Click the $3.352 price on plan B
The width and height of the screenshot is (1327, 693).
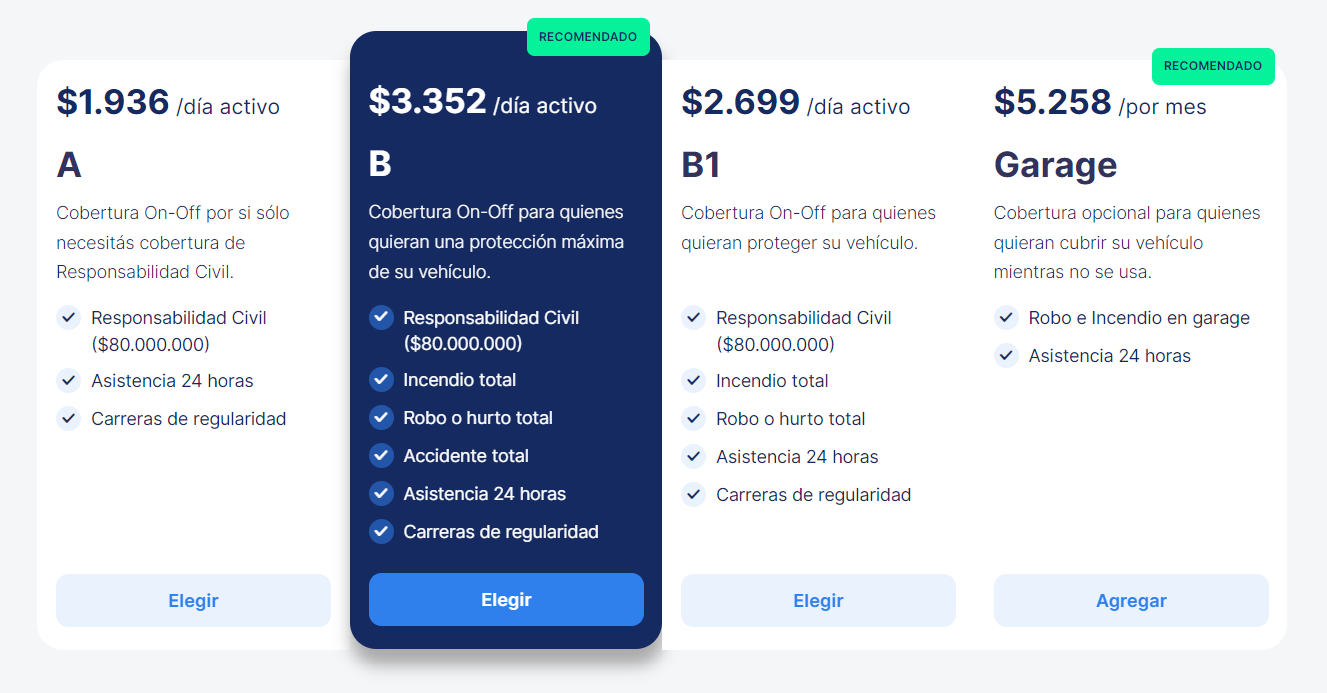[x=427, y=102]
